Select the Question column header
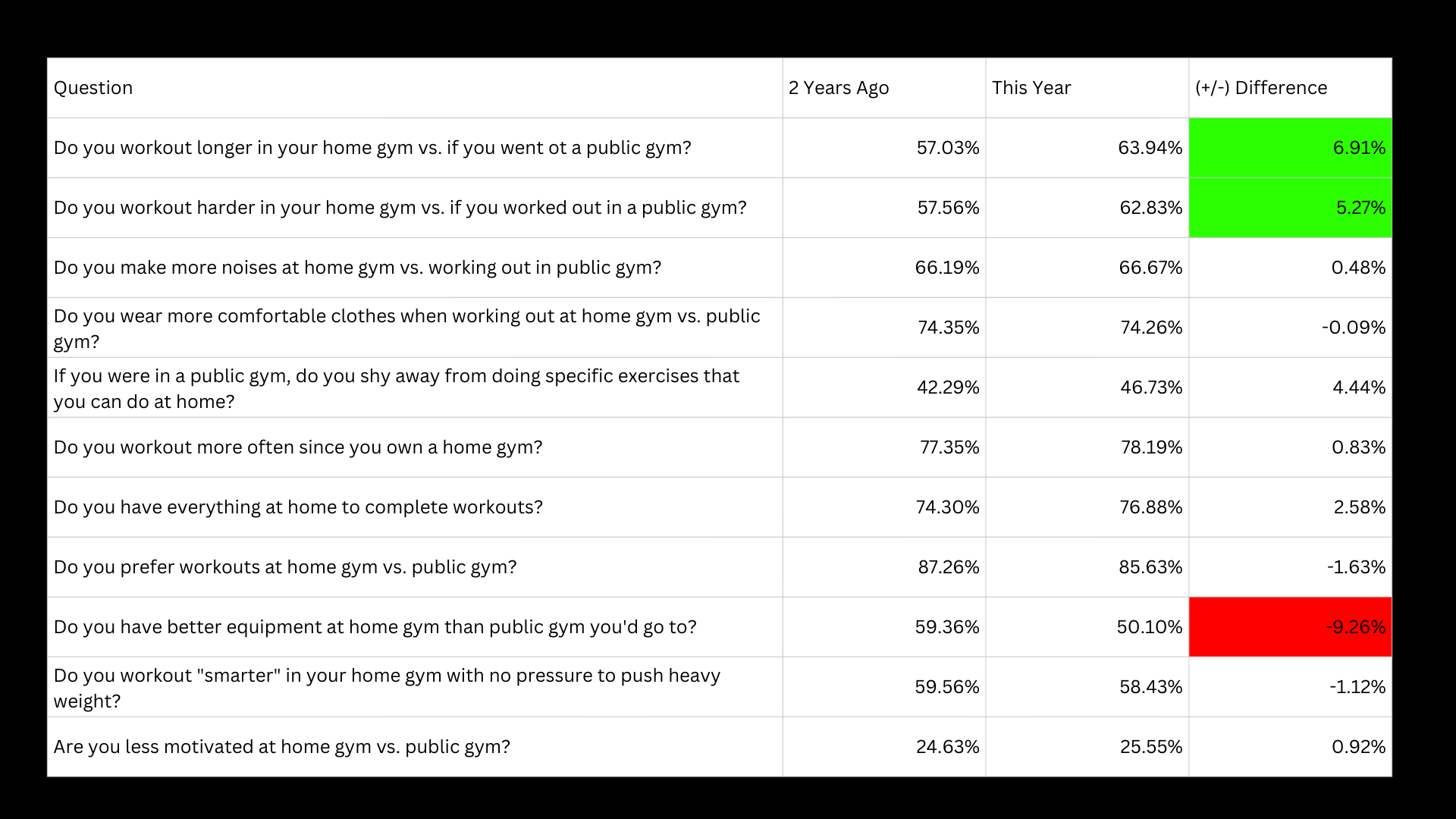The width and height of the screenshot is (1456, 819). coord(93,88)
